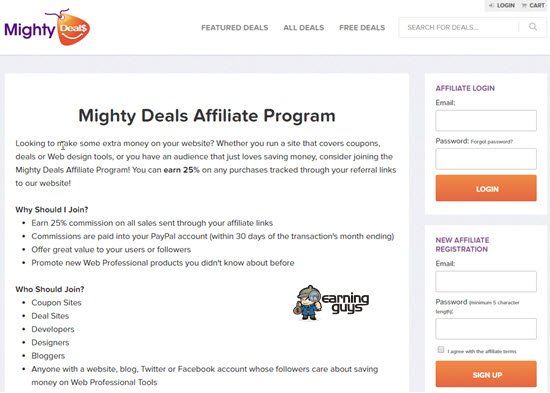Focus the Affiliate Login email field
This screenshot has width=550, height=393.
pos(486,121)
